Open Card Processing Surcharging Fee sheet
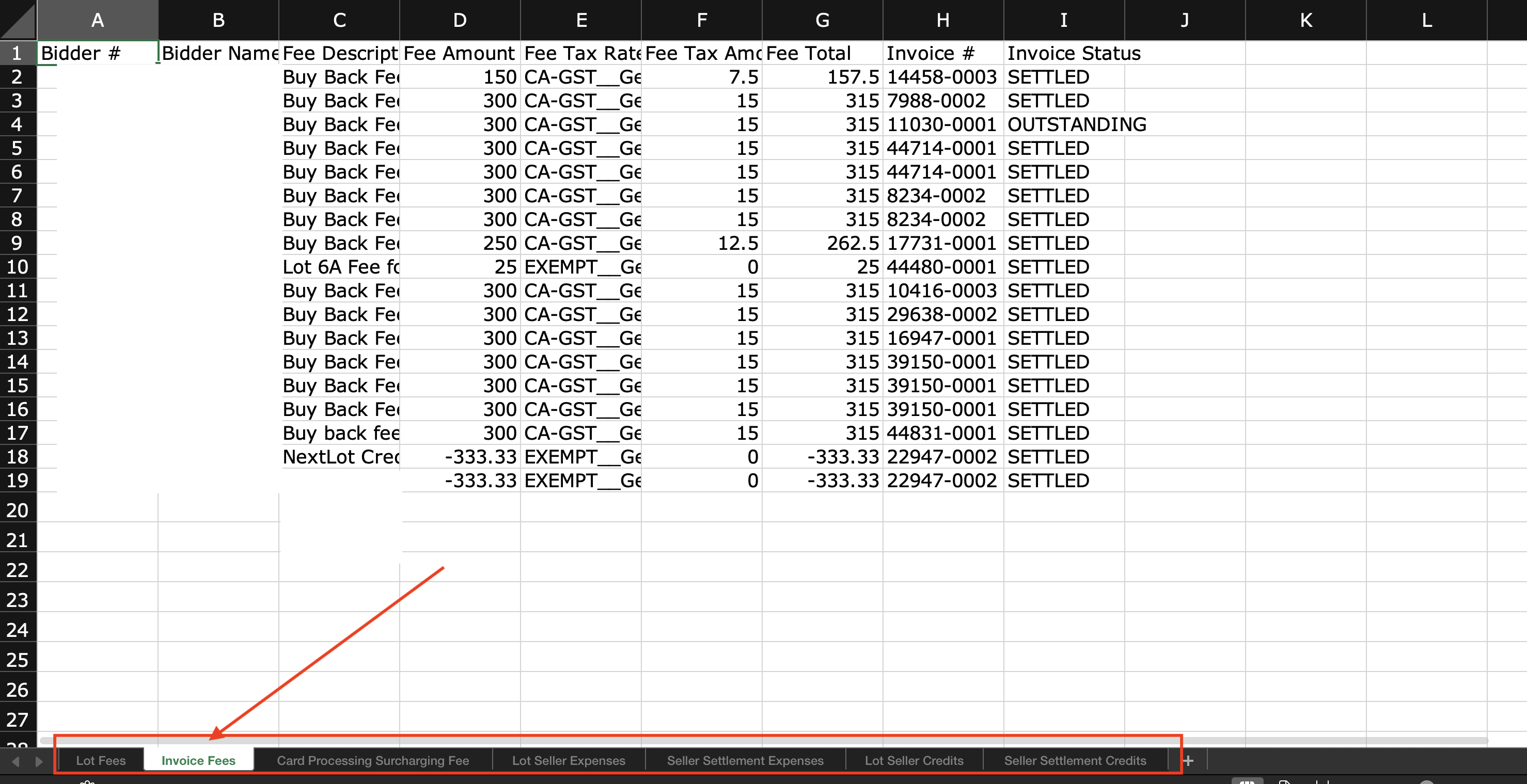Viewport: 1527px width, 784px height. (x=373, y=760)
